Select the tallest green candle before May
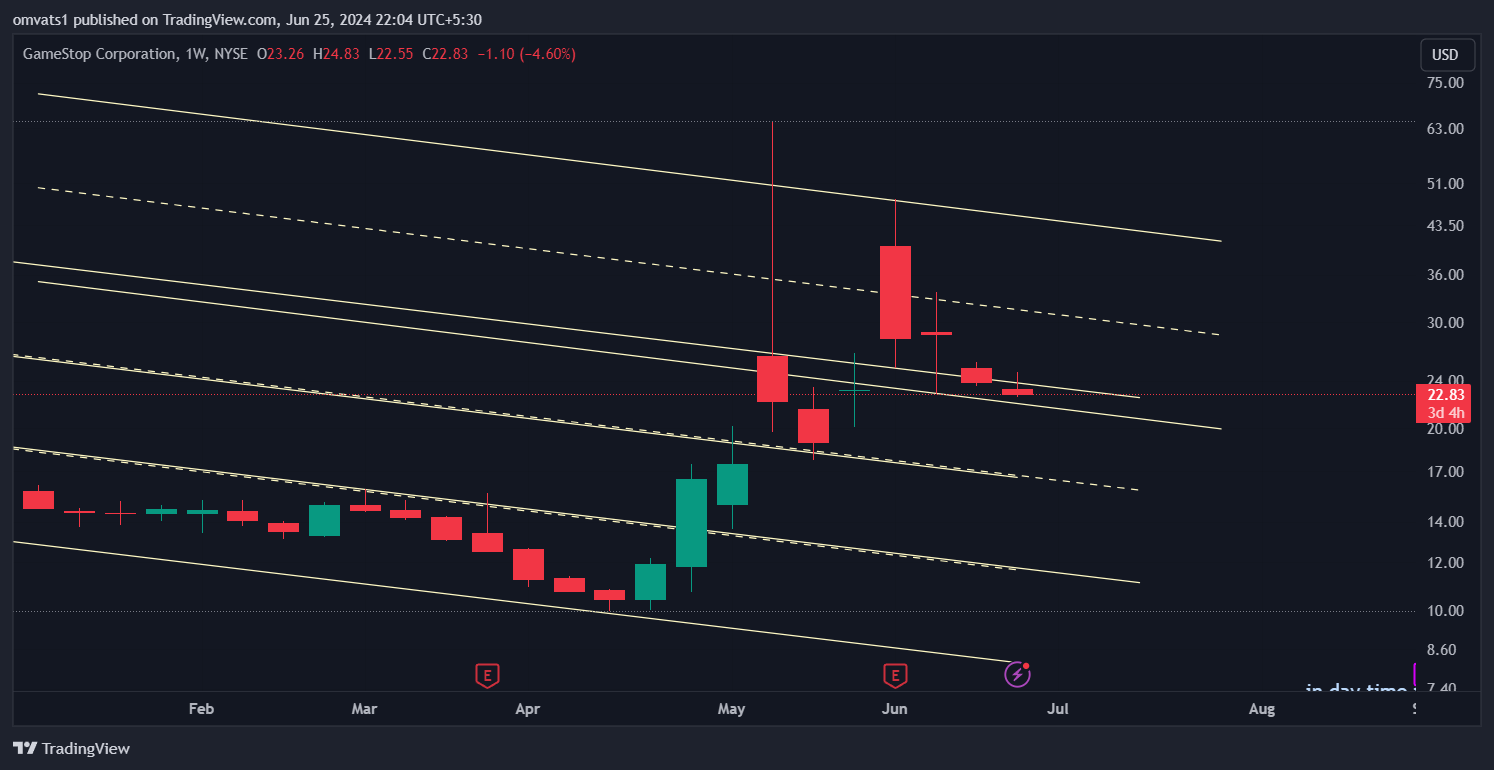 pos(691,523)
